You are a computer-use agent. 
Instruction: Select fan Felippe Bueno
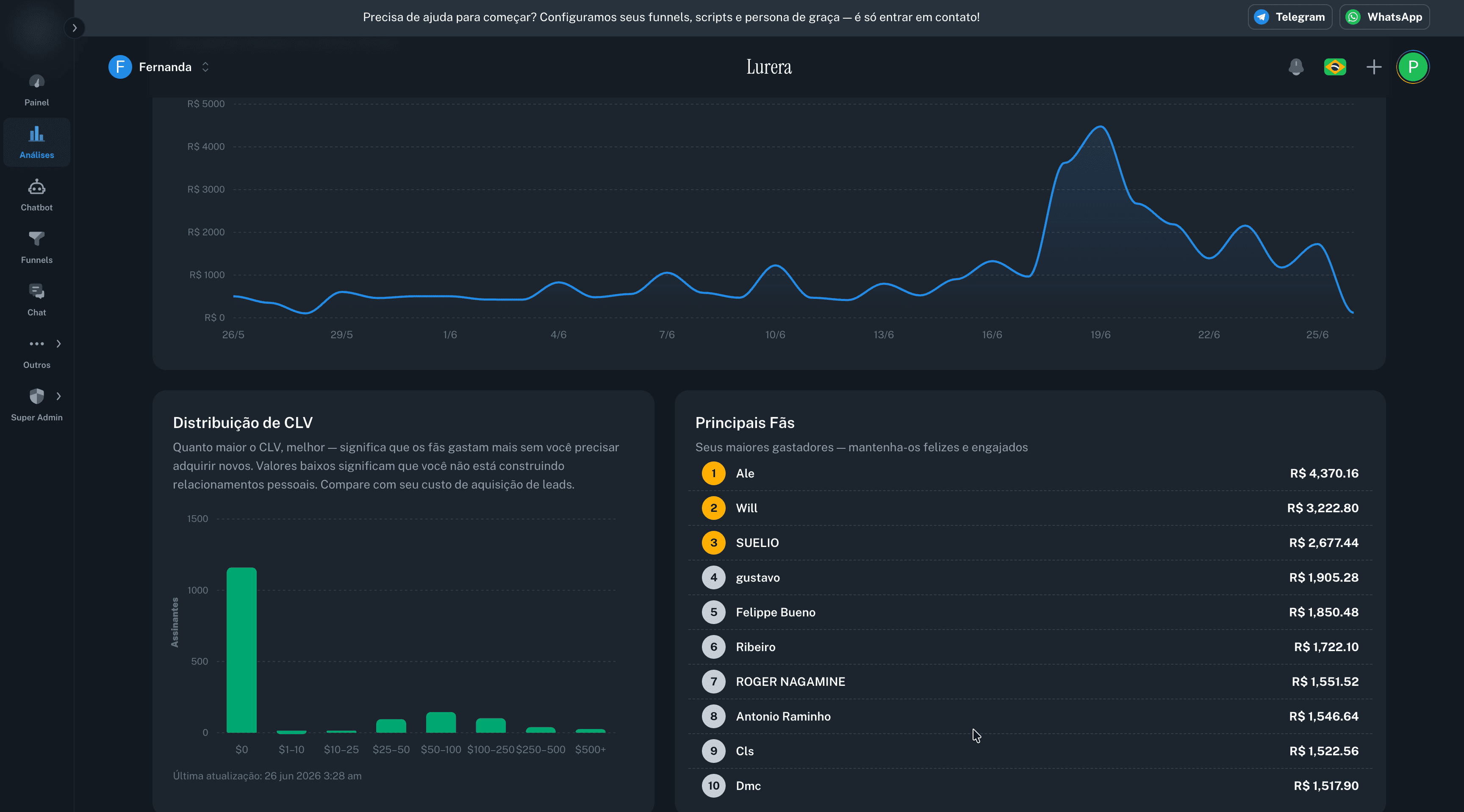tap(1030, 612)
